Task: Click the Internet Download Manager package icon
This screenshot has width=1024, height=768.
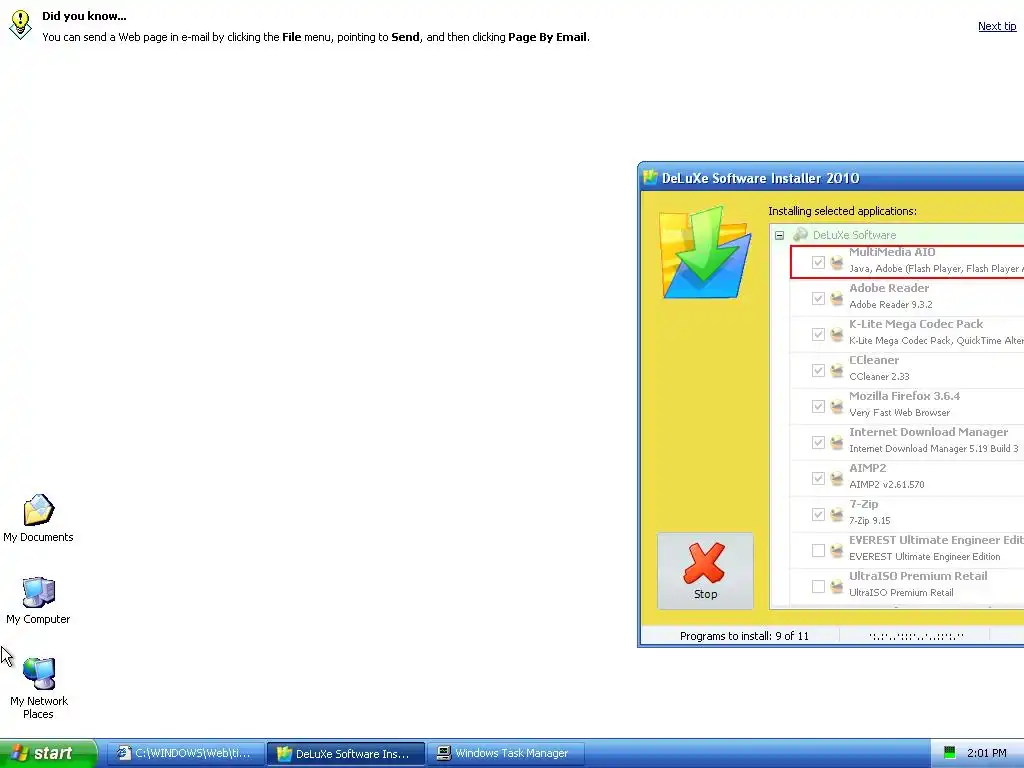Action: [x=837, y=442]
